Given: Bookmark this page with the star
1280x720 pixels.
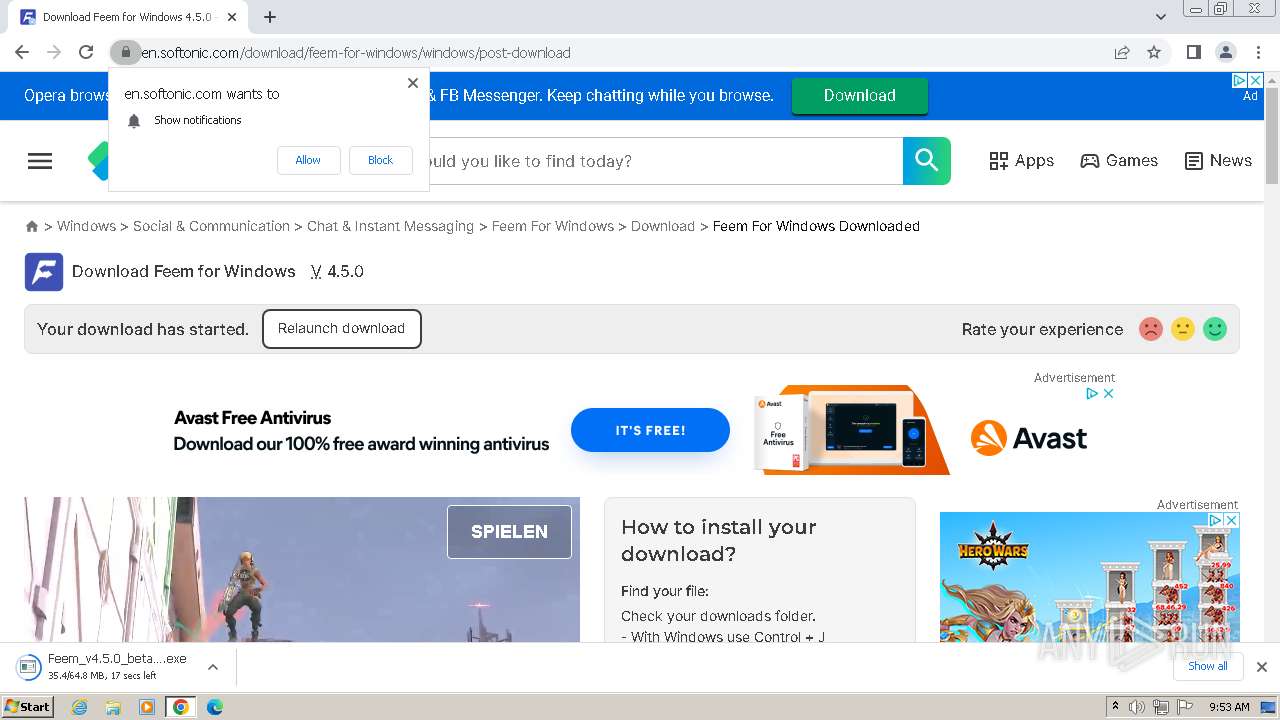Looking at the screenshot, I should (1154, 52).
